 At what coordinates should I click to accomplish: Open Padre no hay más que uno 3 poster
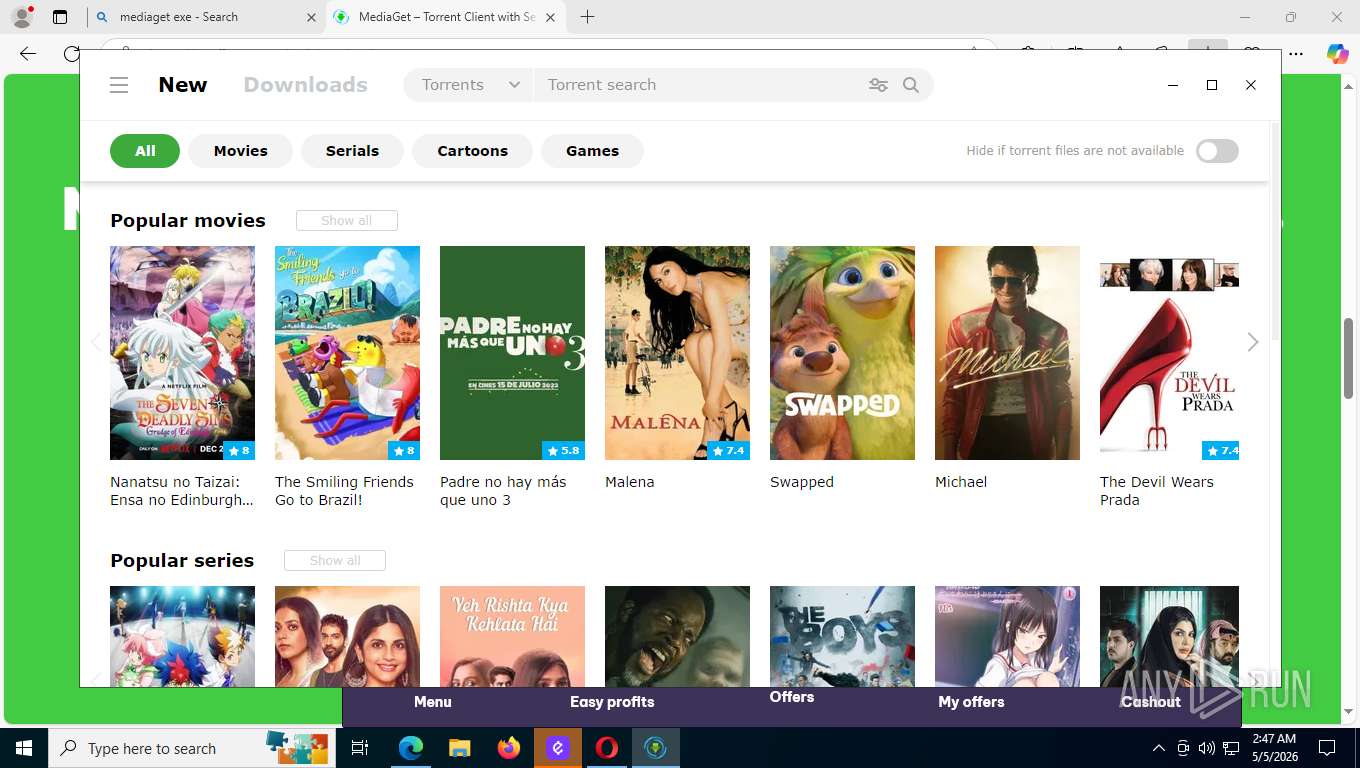point(512,353)
